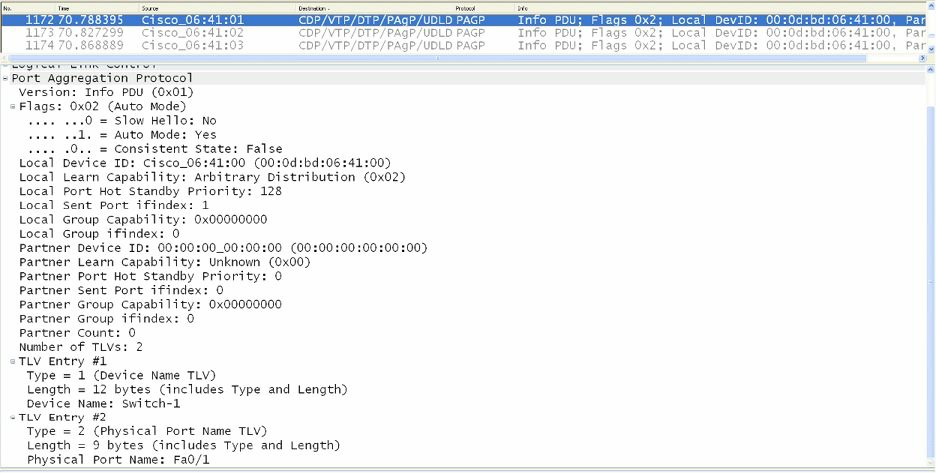This screenshot has height=473, width=936.
Task: Select Type = 1 (Device Name TLV)
Action: (121, 376)
